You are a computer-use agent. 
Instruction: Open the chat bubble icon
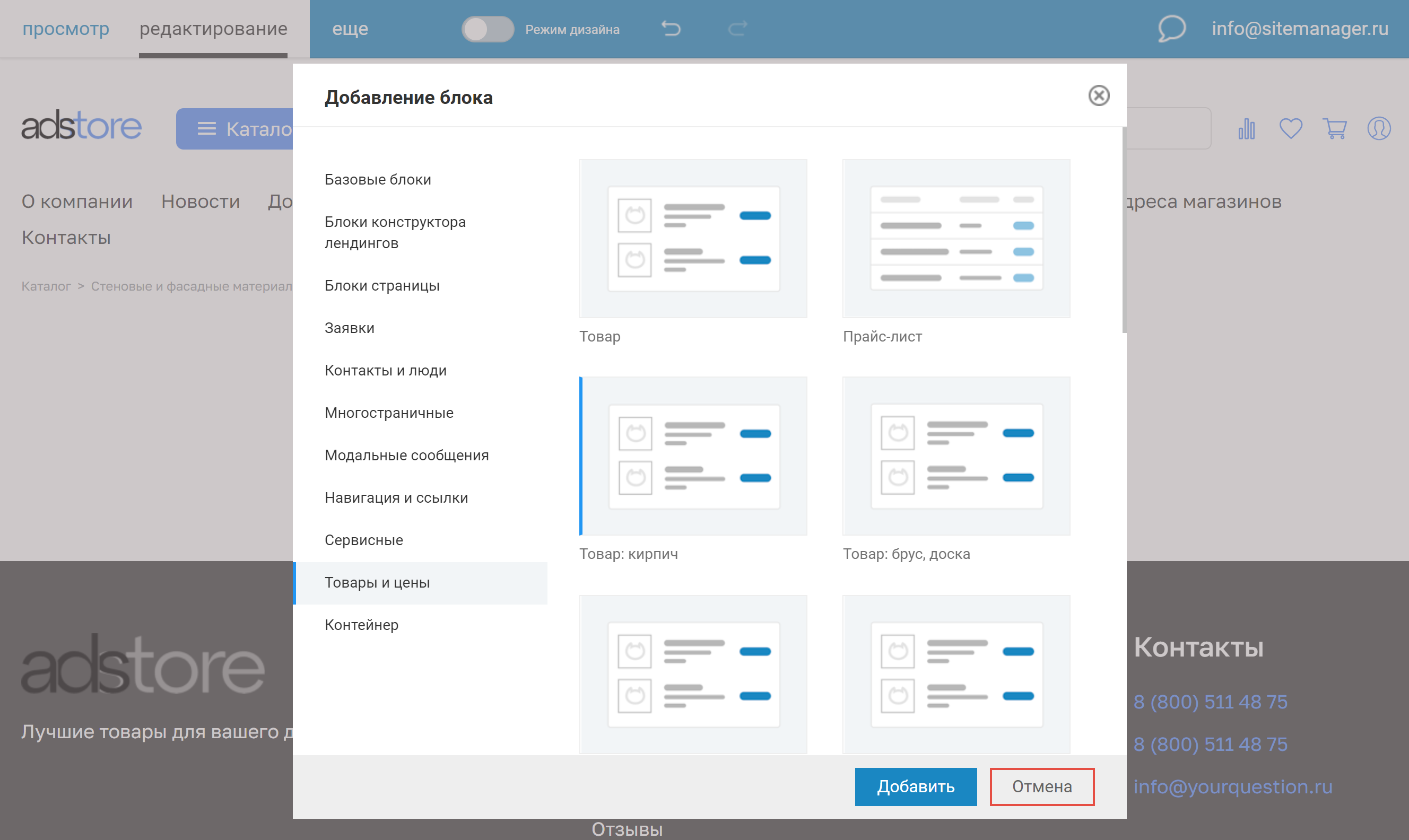[x=1171, y=28]
